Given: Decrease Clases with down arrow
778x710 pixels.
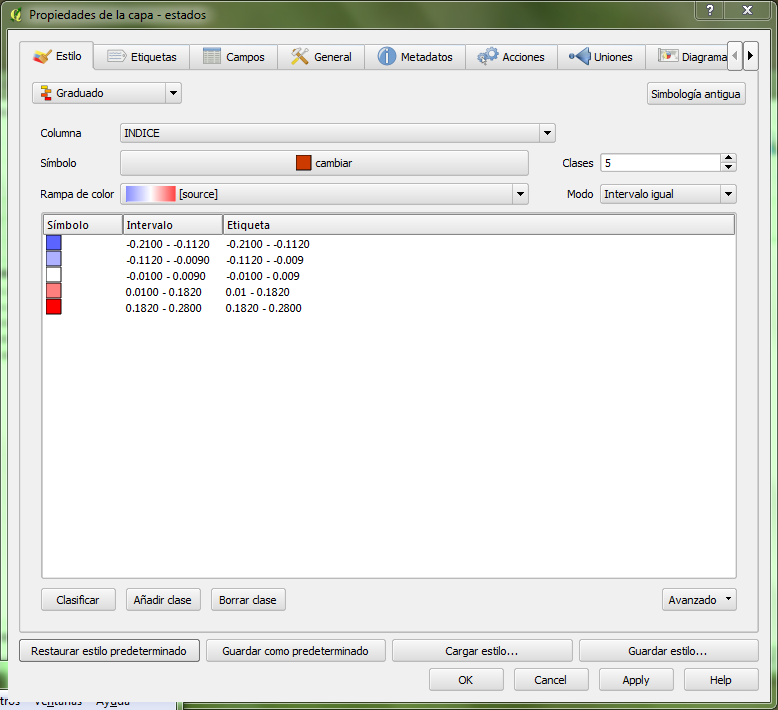Looking at the screenshot, I should [728, 167].
